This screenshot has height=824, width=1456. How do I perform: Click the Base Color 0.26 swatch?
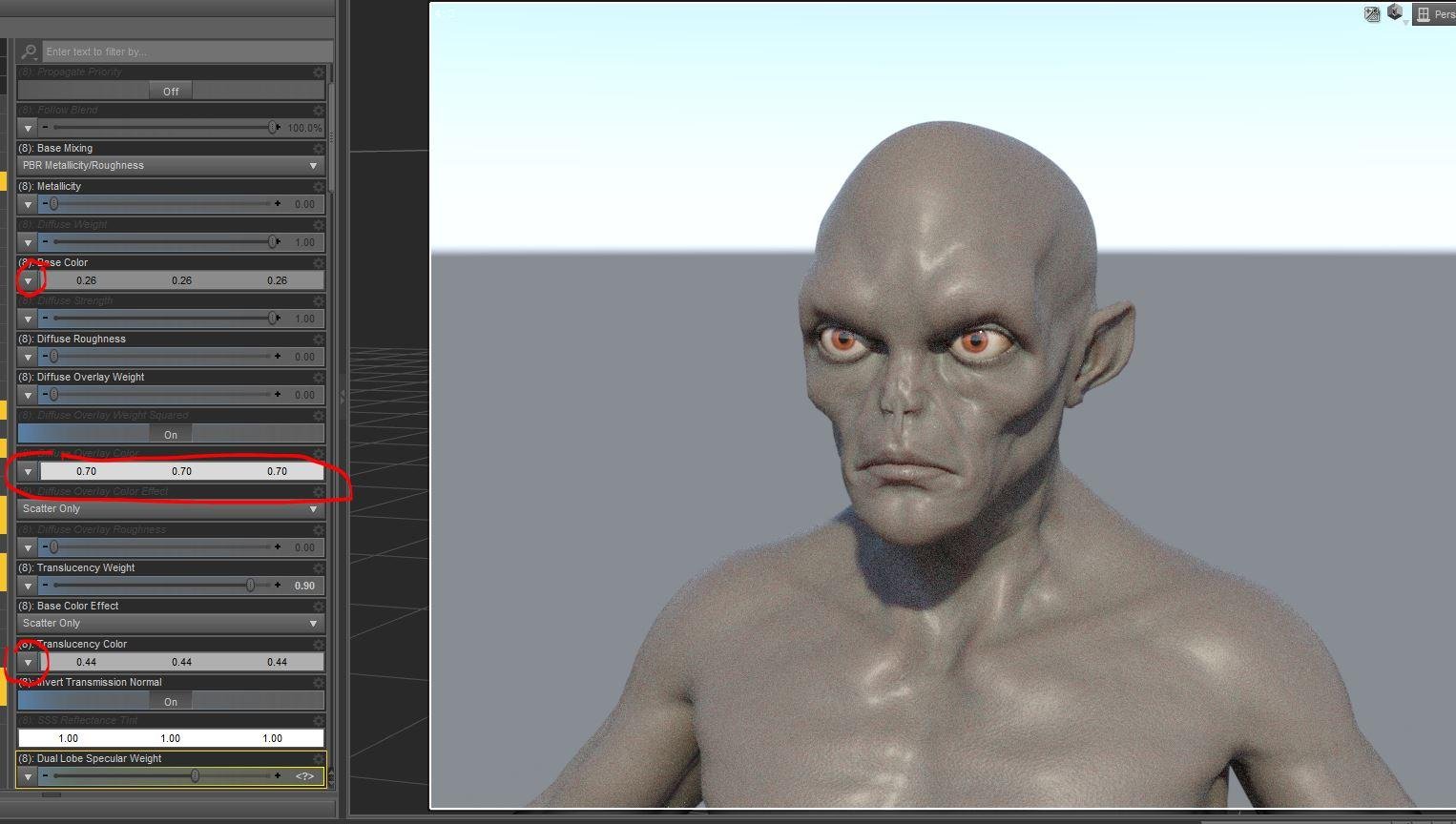[181, 280]
